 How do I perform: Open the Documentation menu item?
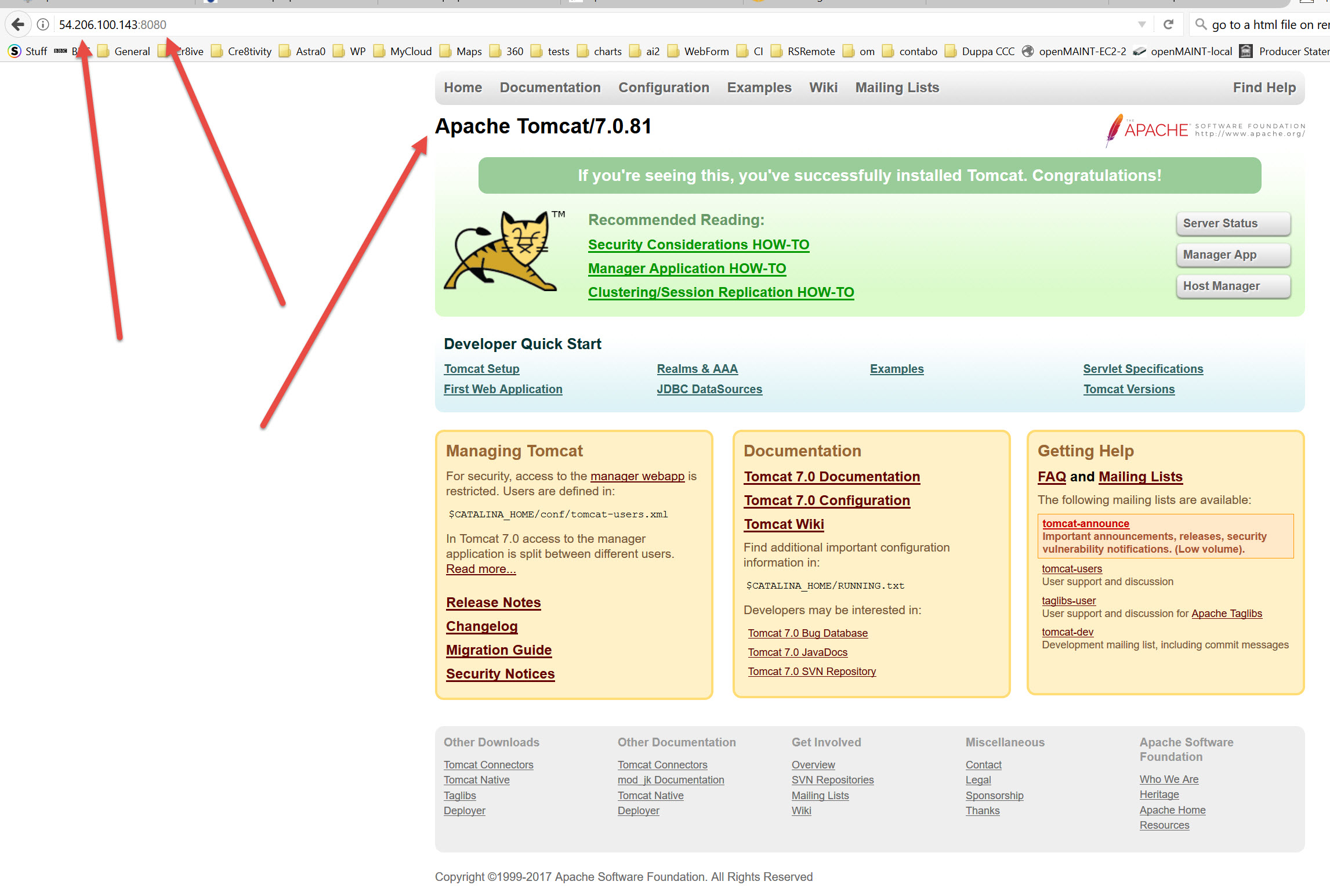pyautogui.click(x=550, y=88)
